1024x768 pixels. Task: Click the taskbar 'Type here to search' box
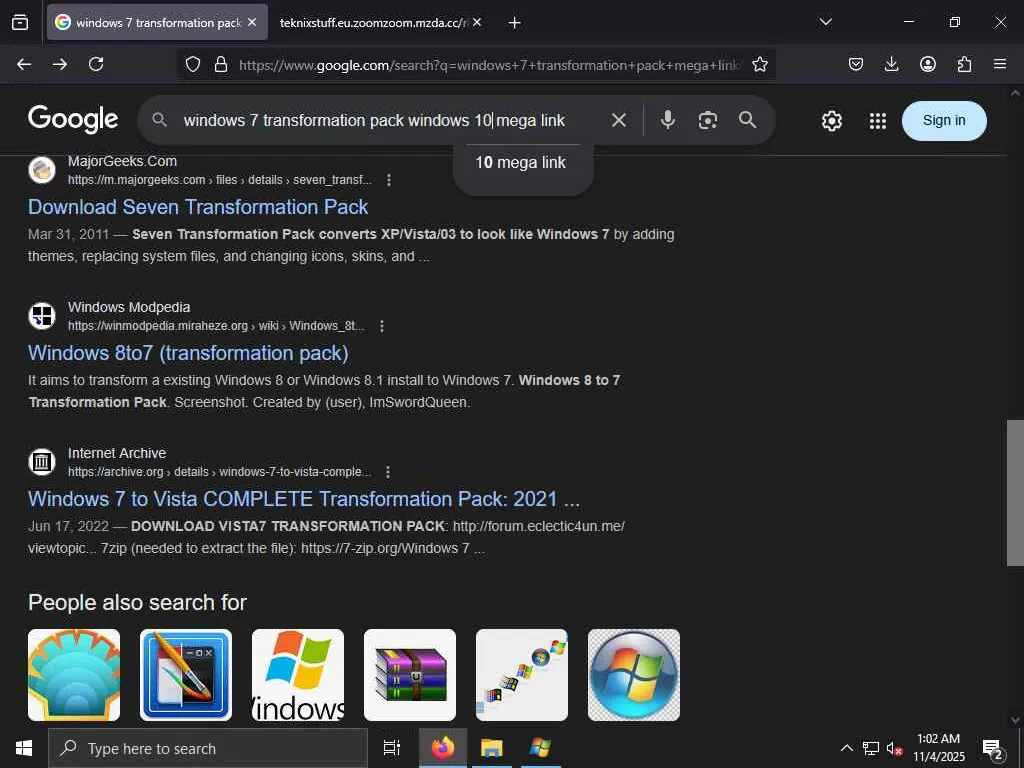[x=208, y=748]
